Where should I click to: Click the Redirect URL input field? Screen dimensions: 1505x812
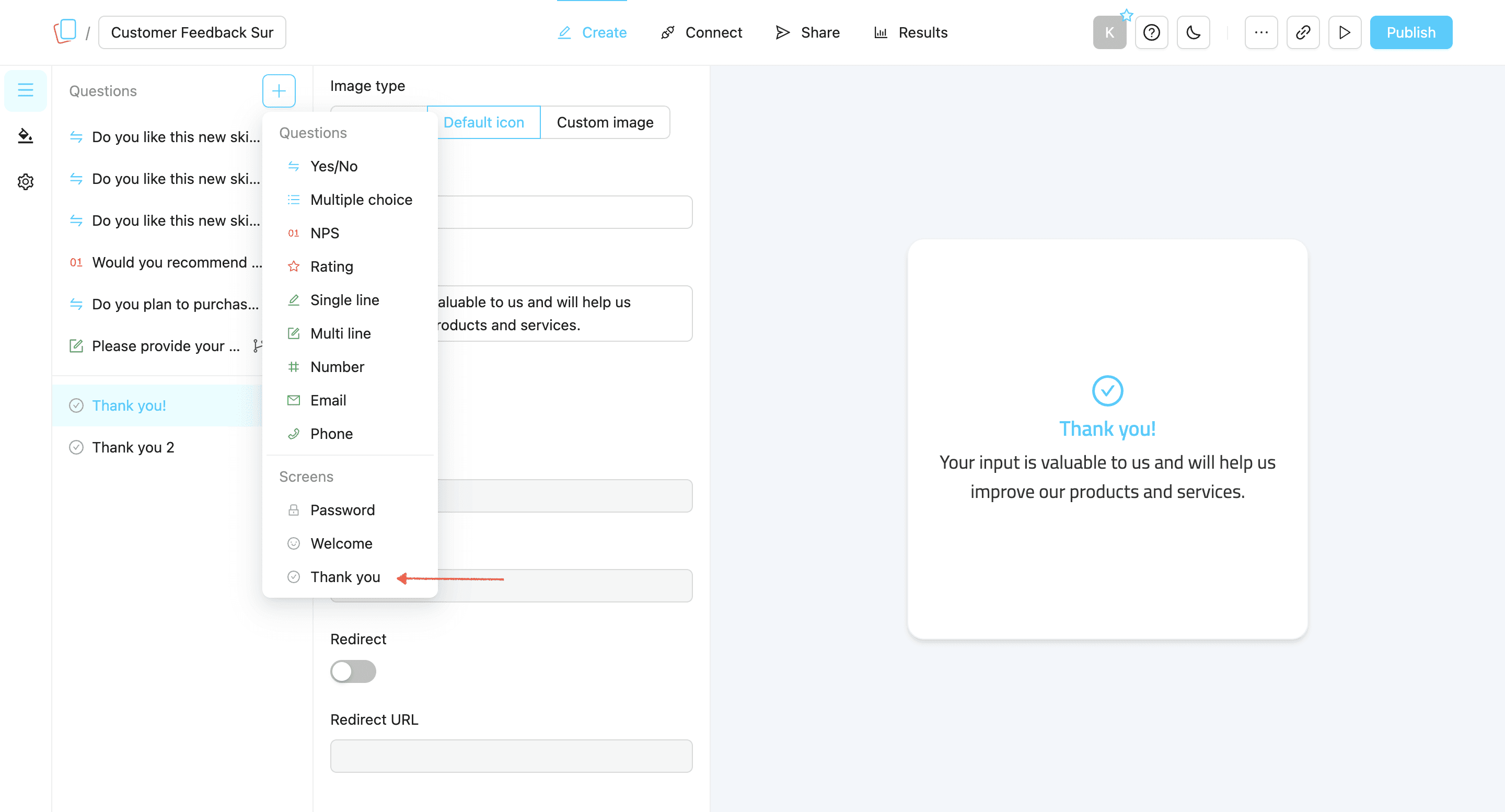click(x=511, y=756)
